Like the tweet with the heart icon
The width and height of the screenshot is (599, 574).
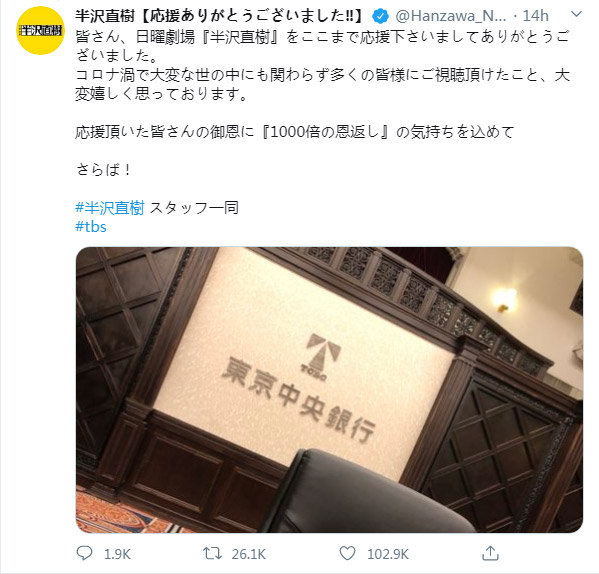347,553
